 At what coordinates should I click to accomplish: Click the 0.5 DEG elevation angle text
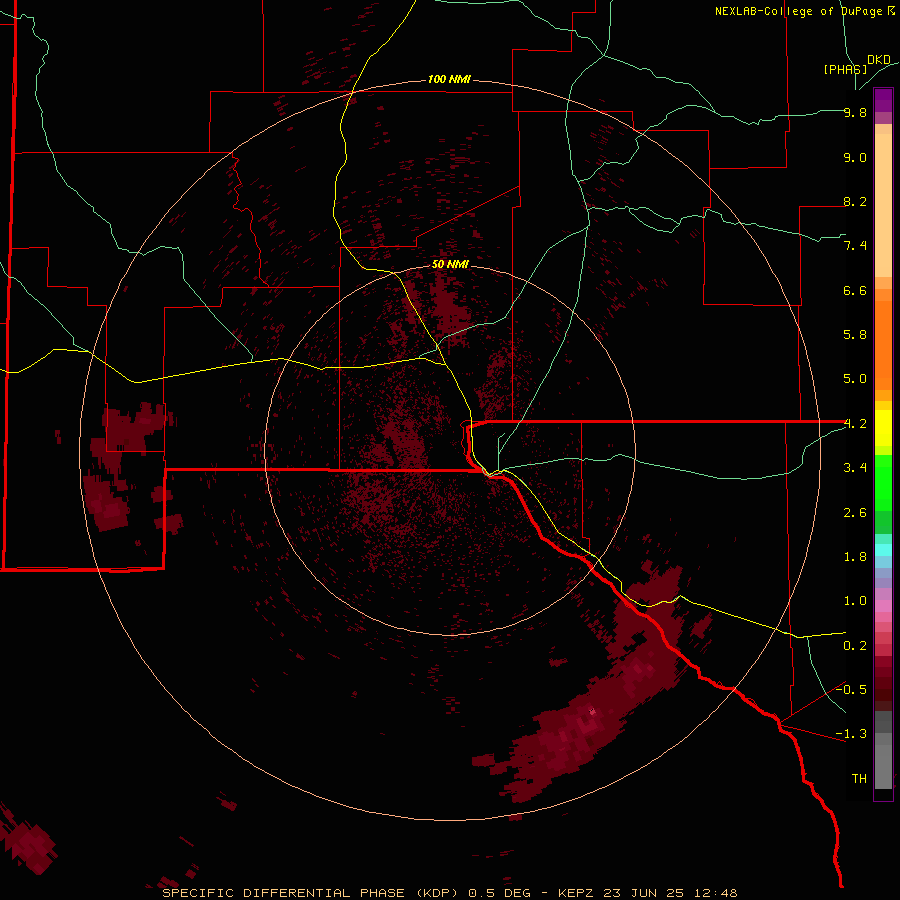click(x=499, y=893)
